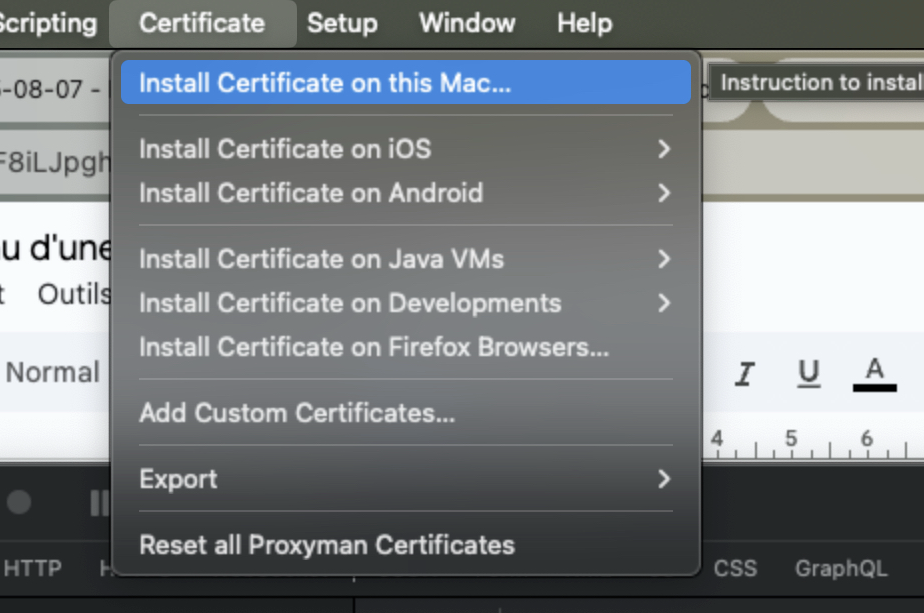This screenshot has height=613, width=924.
Task: Expand the Install Certificate on Java VMs submenu
Action: click(404, 258)
